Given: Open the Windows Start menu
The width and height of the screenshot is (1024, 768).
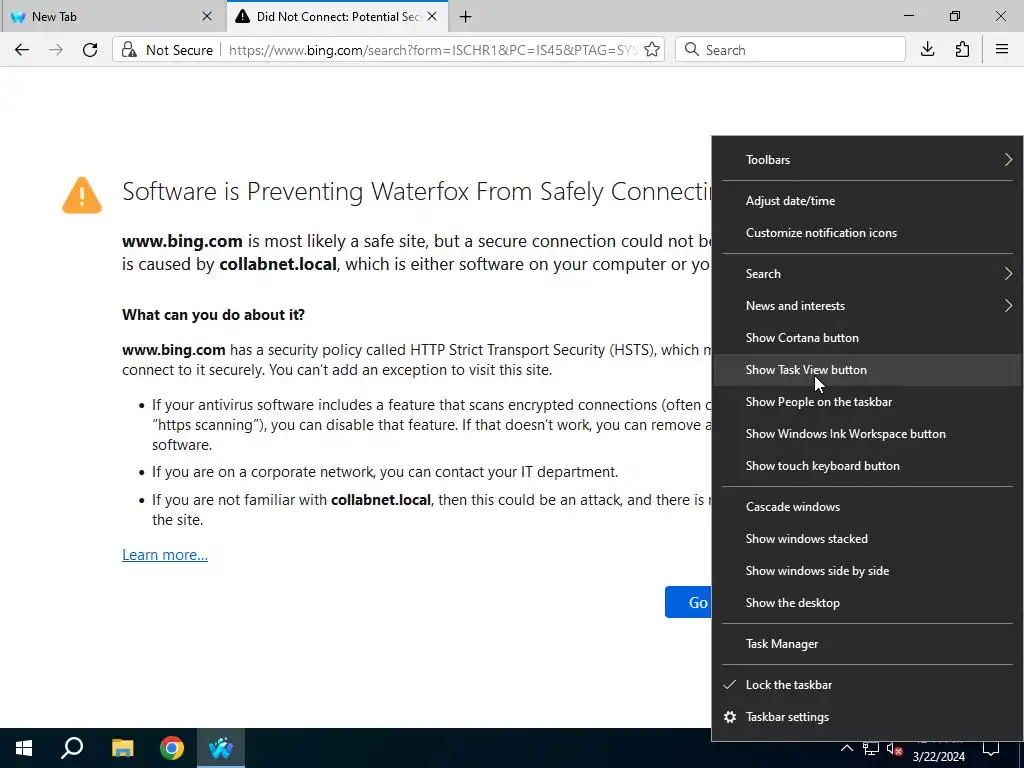Looking at the screenshot, I should [24, 748].
